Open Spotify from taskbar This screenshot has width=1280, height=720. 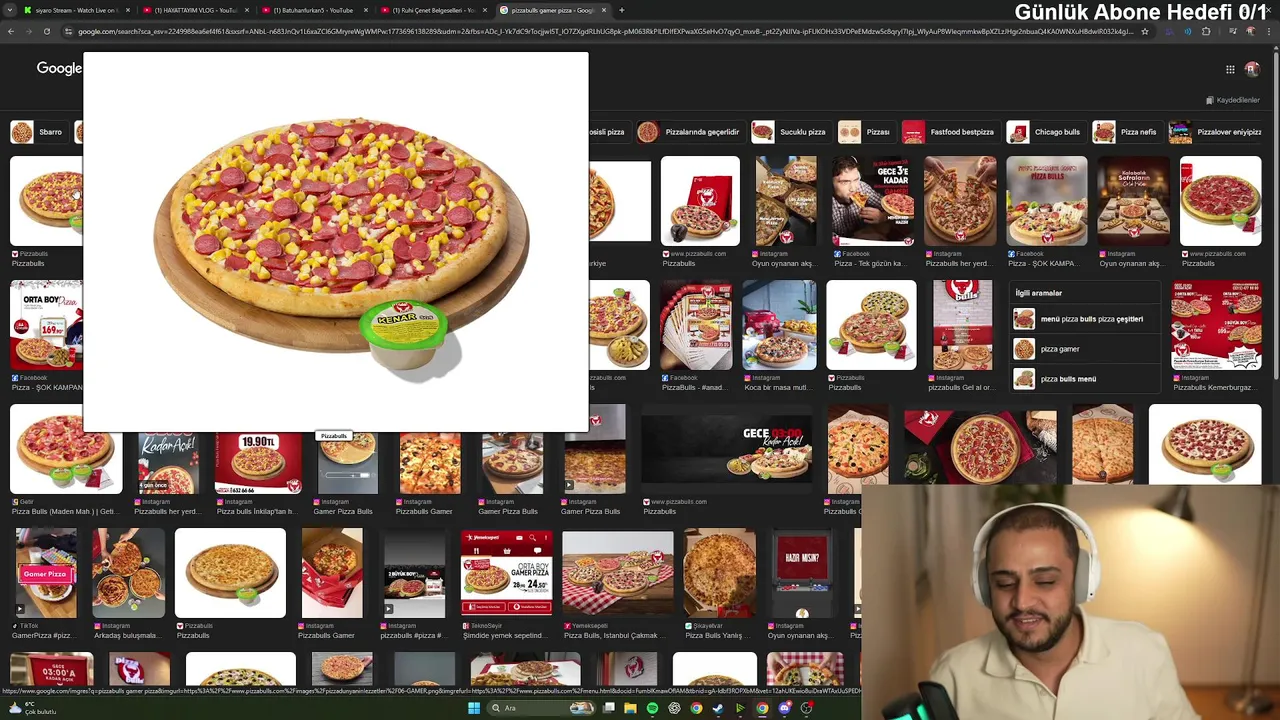point(652,708)
